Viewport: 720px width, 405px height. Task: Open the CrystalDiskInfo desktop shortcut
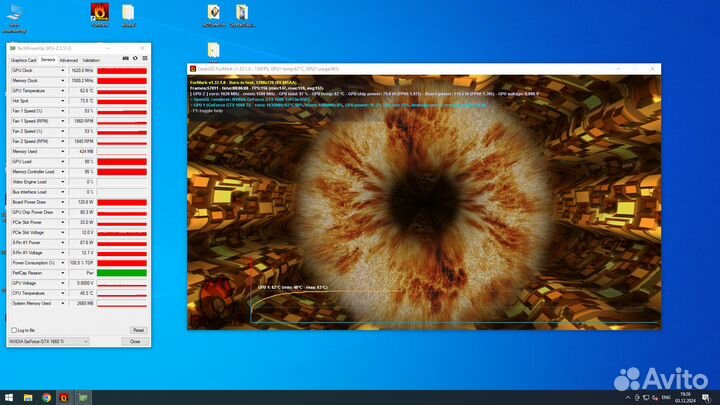(x=242, y=13)
